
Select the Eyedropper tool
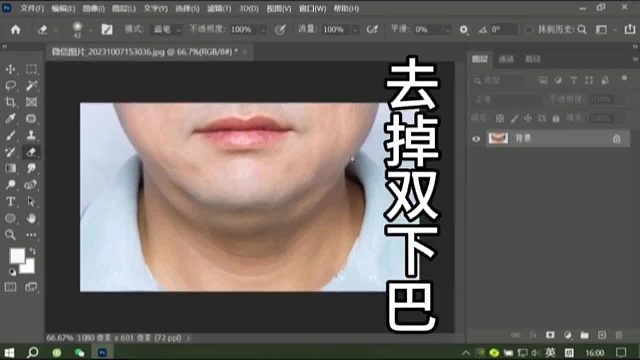(11, 118)
